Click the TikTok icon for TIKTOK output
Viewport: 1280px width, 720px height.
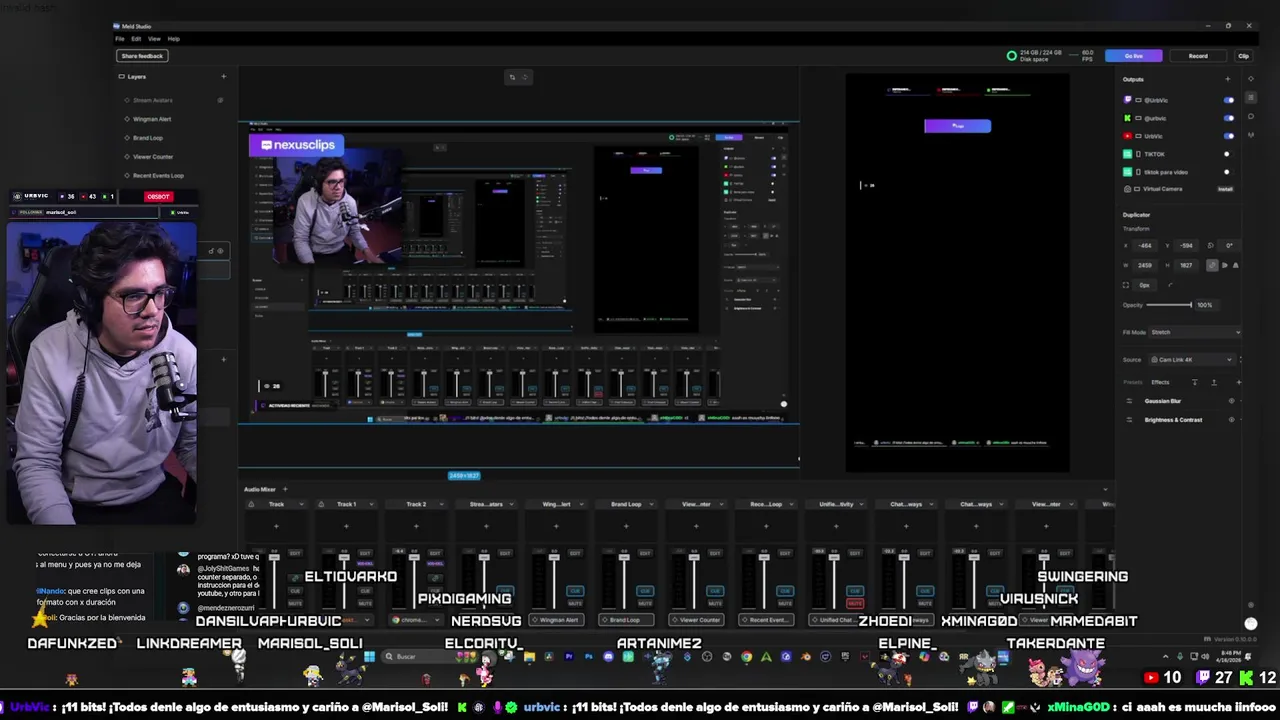[x=1128, y=154]
